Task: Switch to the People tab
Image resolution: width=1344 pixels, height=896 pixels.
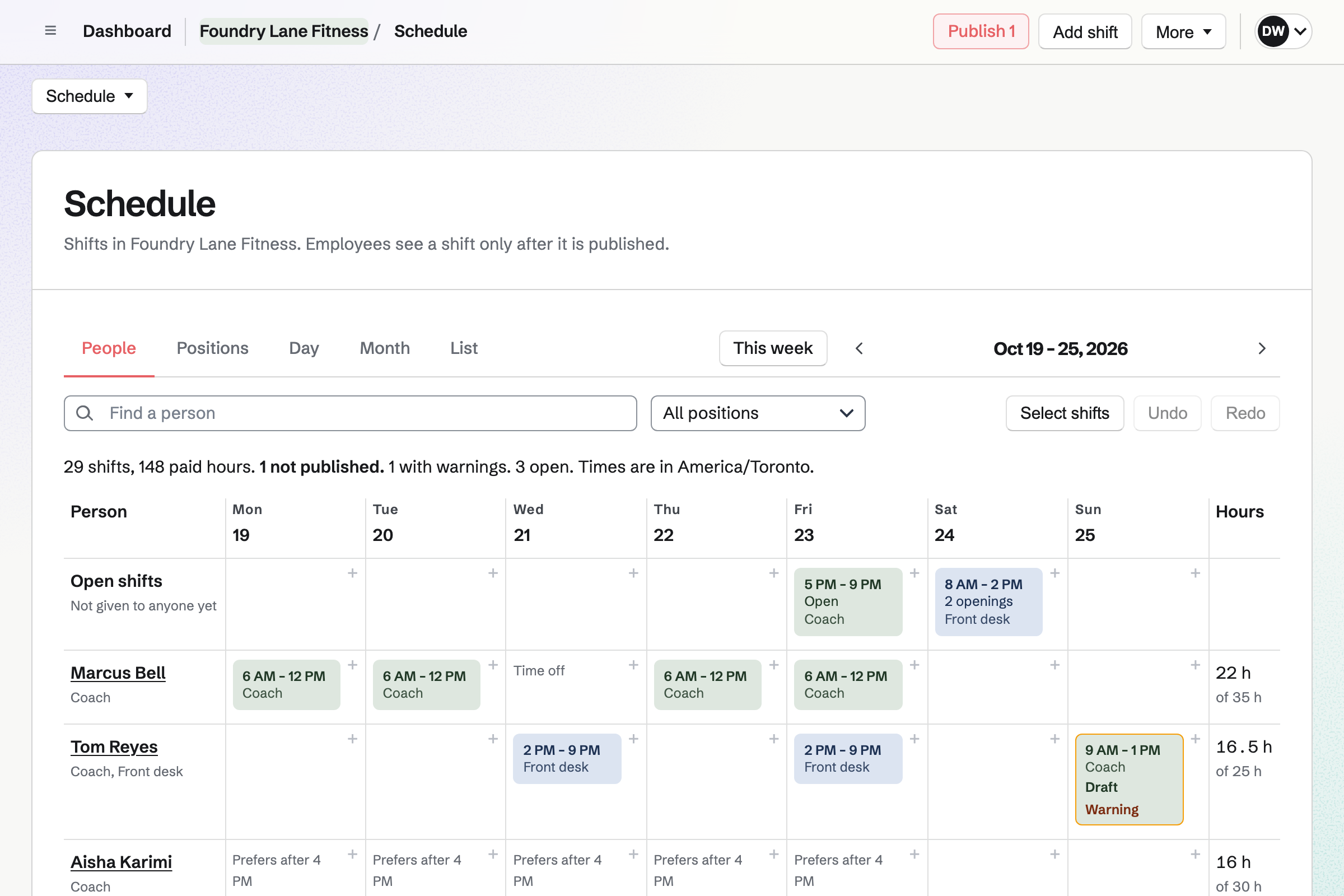Action: pyautogui.click(x=109, y=348)
